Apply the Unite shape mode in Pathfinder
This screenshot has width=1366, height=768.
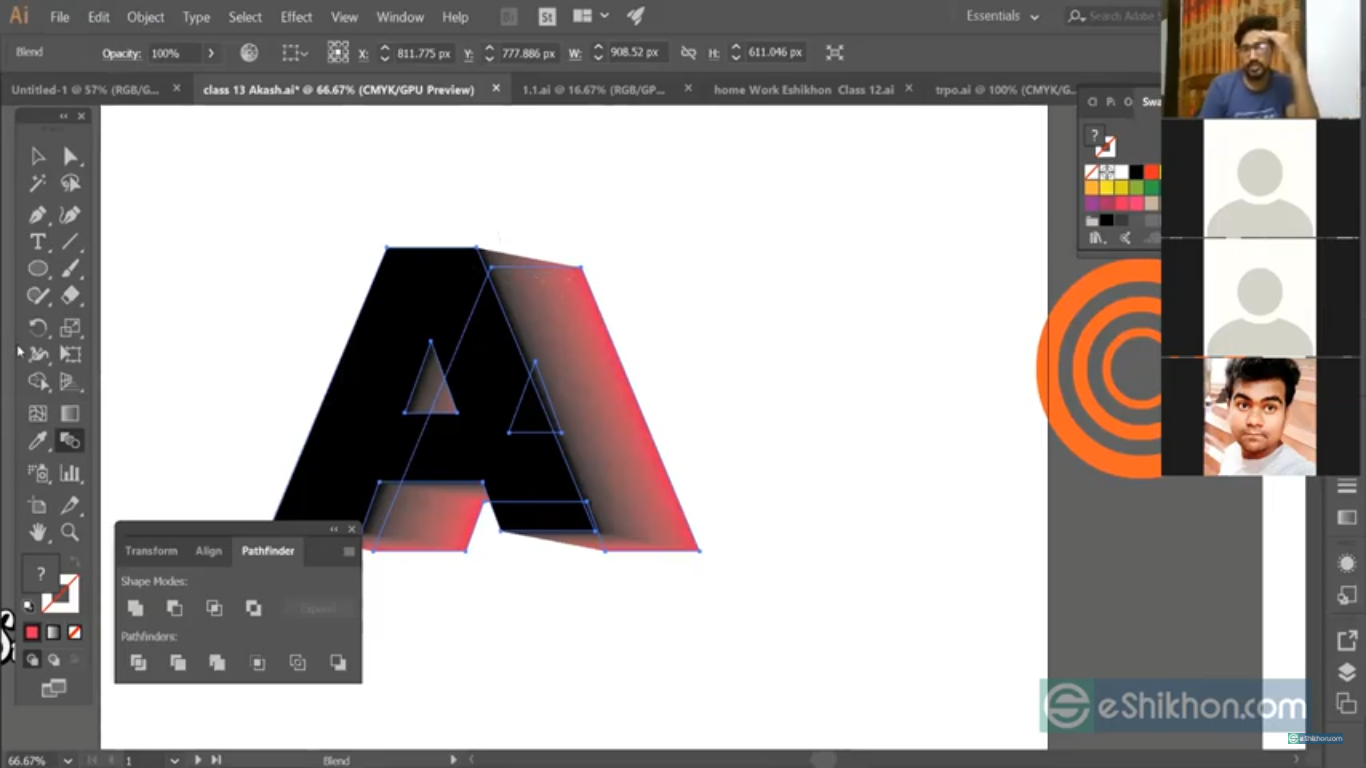pos(136,608)
